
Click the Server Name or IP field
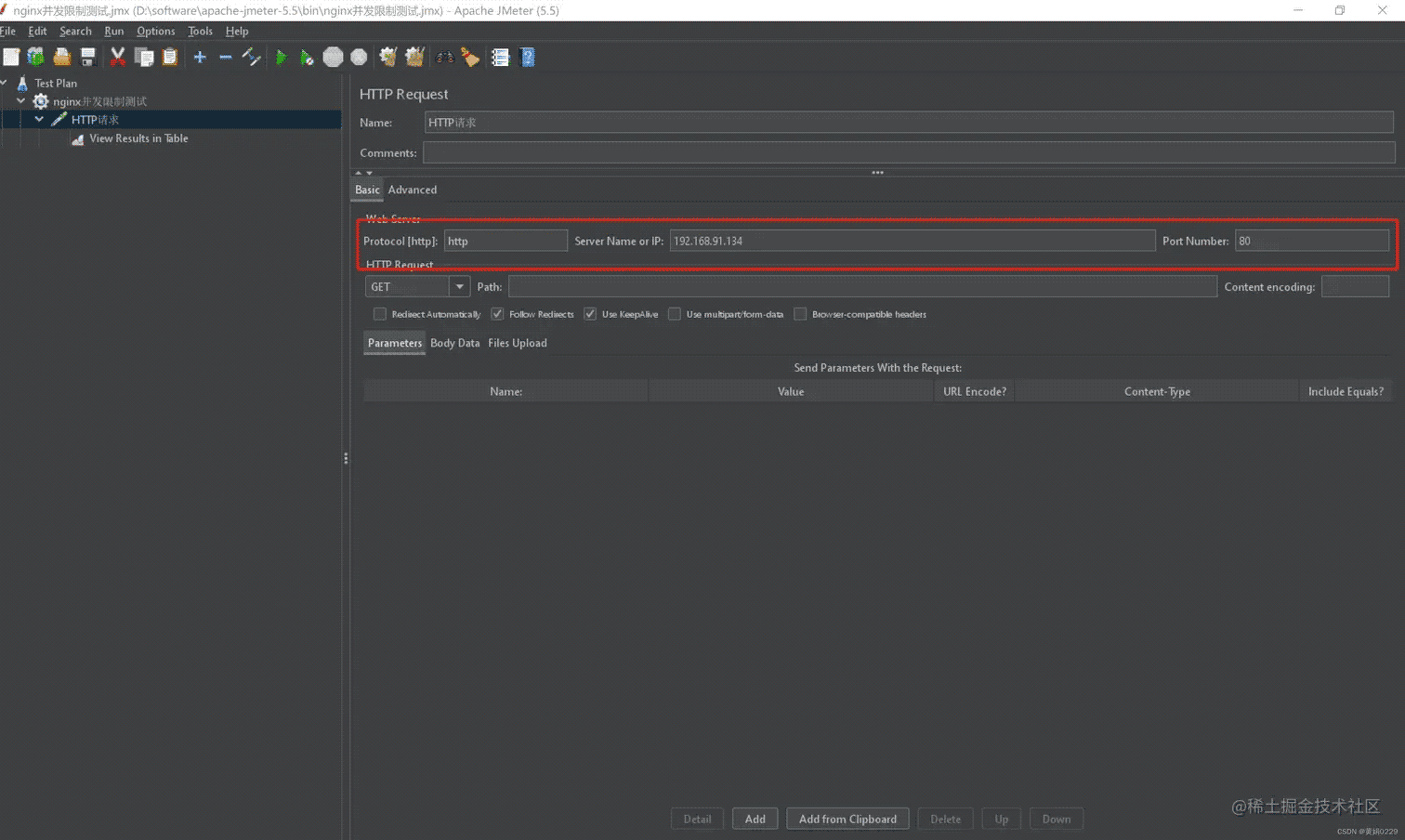click(x=911, y=241)
